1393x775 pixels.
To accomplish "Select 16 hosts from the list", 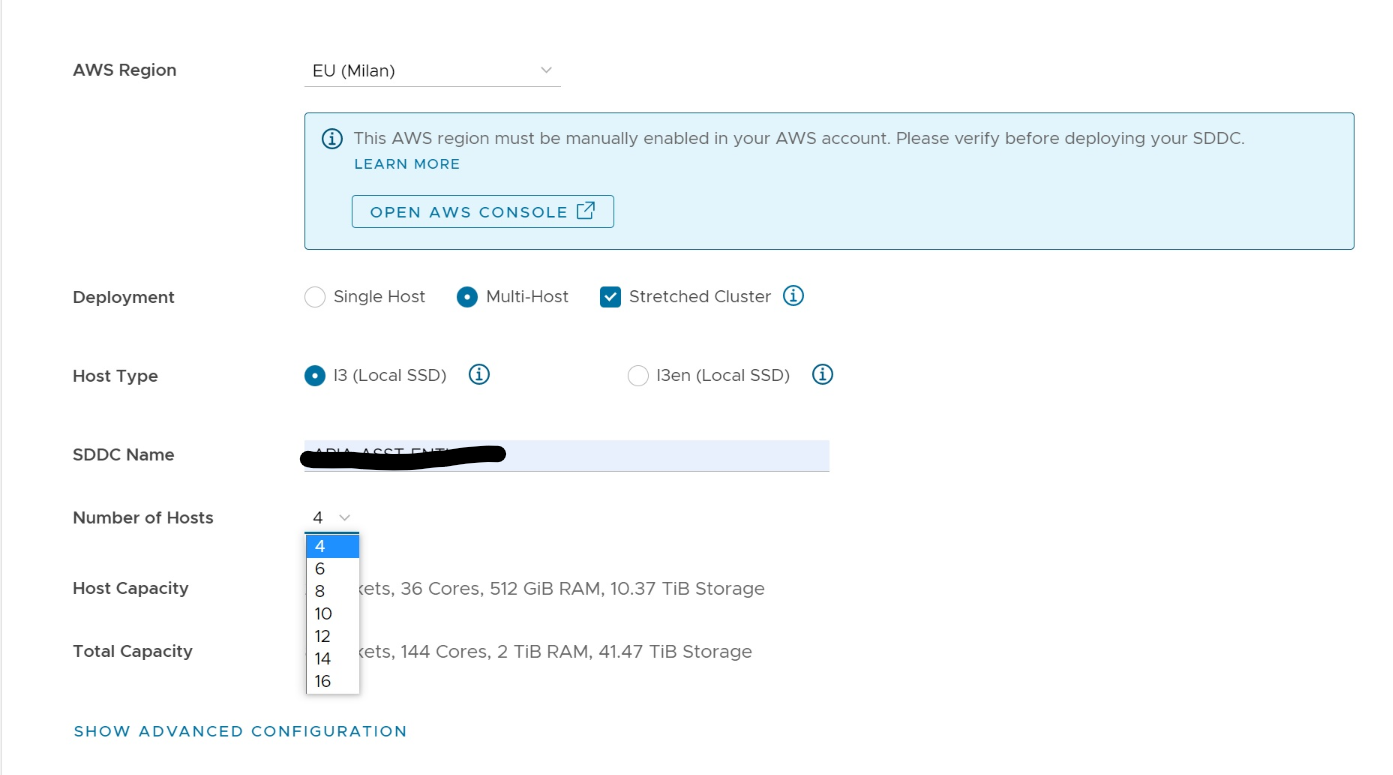I will pos(331,681).
